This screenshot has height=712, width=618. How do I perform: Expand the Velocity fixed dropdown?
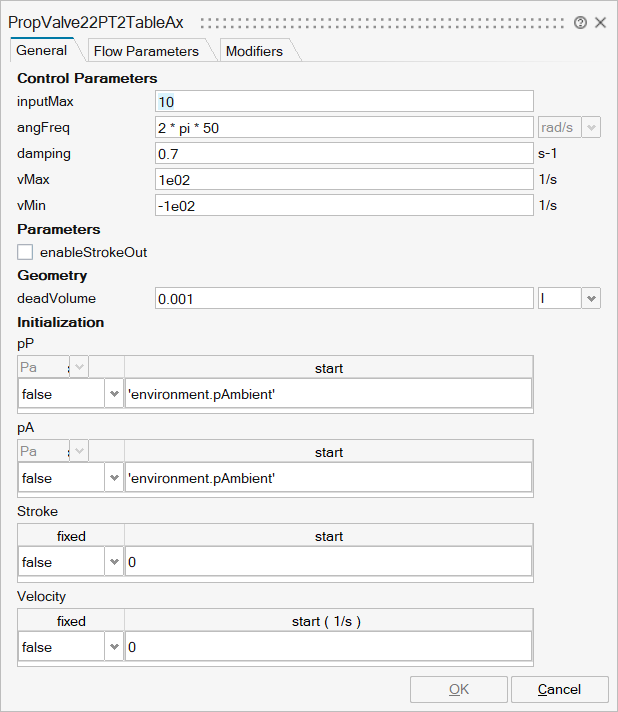point(113,647)
